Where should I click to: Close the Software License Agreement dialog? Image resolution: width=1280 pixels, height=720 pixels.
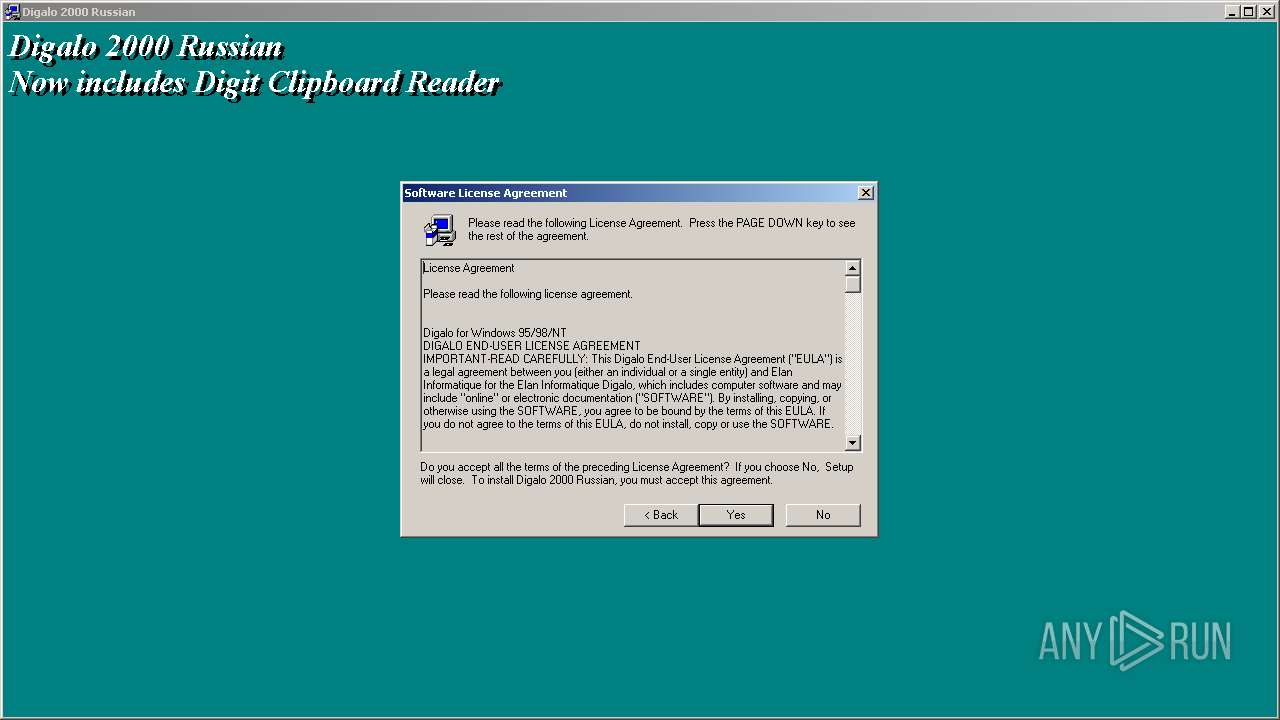[x=866, y=193]
